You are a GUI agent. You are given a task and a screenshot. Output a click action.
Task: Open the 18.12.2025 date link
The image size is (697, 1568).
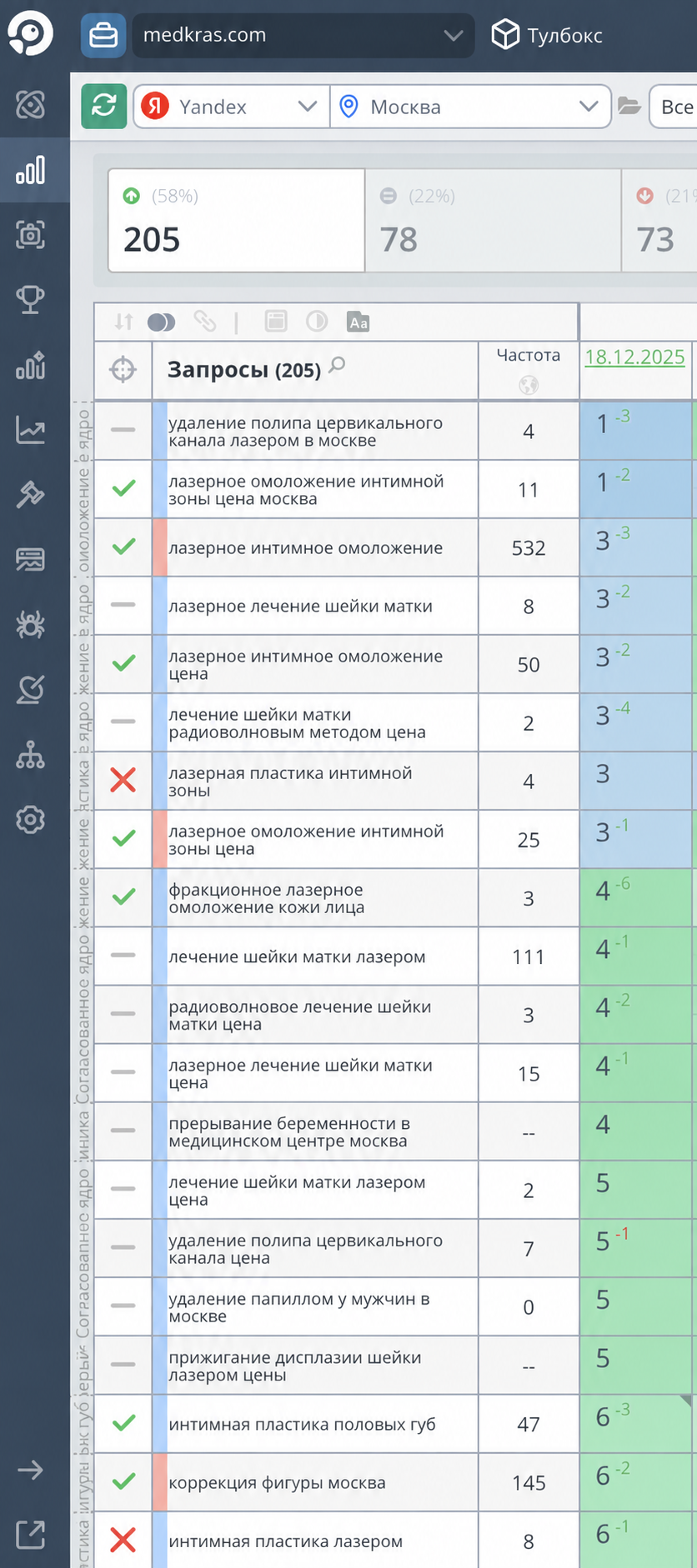[x=634, y=357]
